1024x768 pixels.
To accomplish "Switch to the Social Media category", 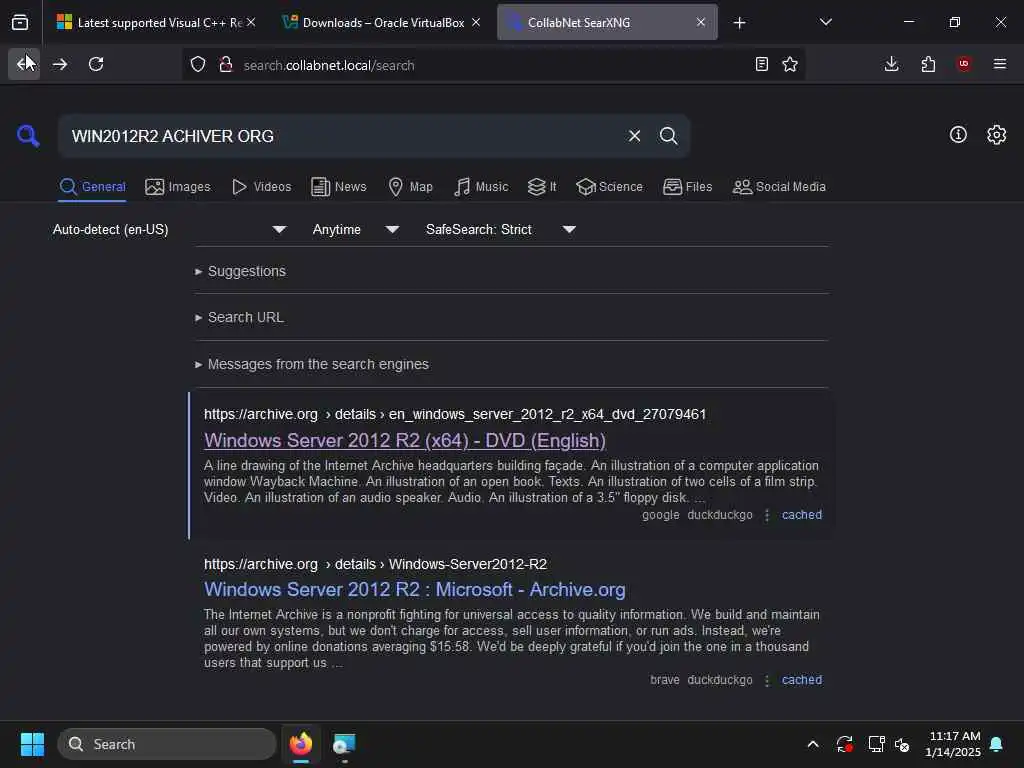I will 779,187.
